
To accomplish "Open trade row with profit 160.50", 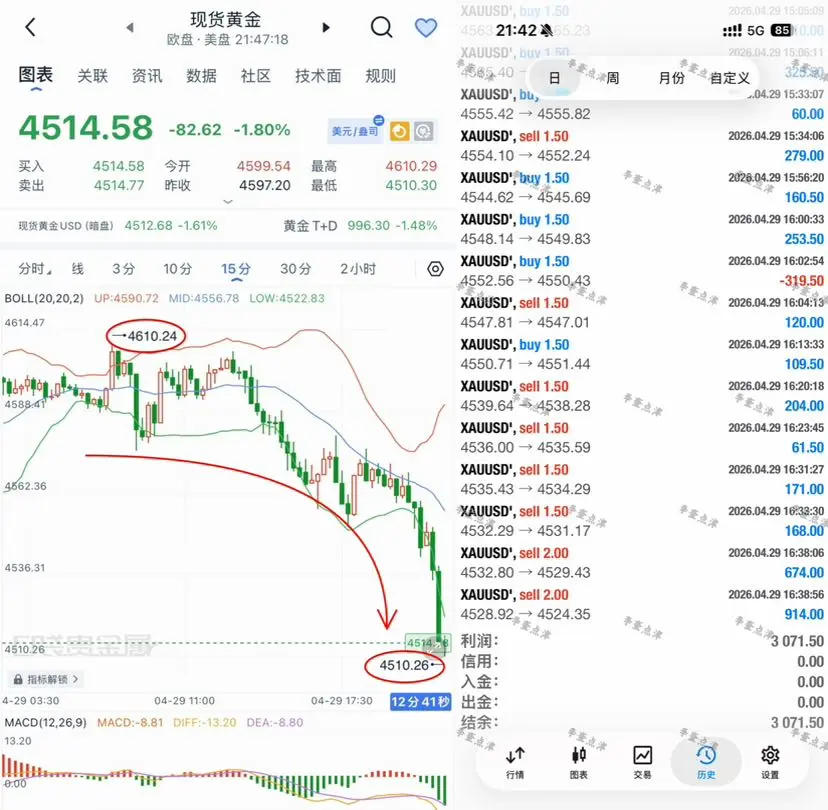I will (642, 187).
